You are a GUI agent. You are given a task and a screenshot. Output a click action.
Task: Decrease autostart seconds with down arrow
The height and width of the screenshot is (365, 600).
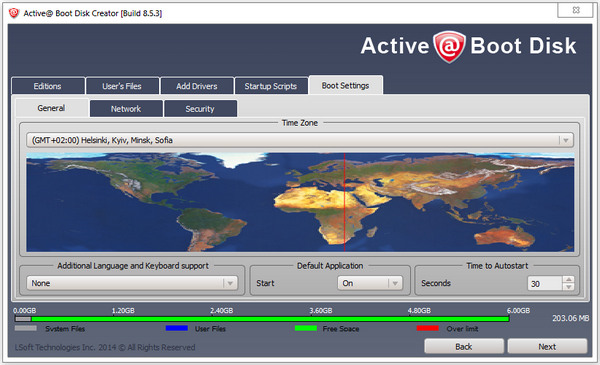click(x=569, y=287)
